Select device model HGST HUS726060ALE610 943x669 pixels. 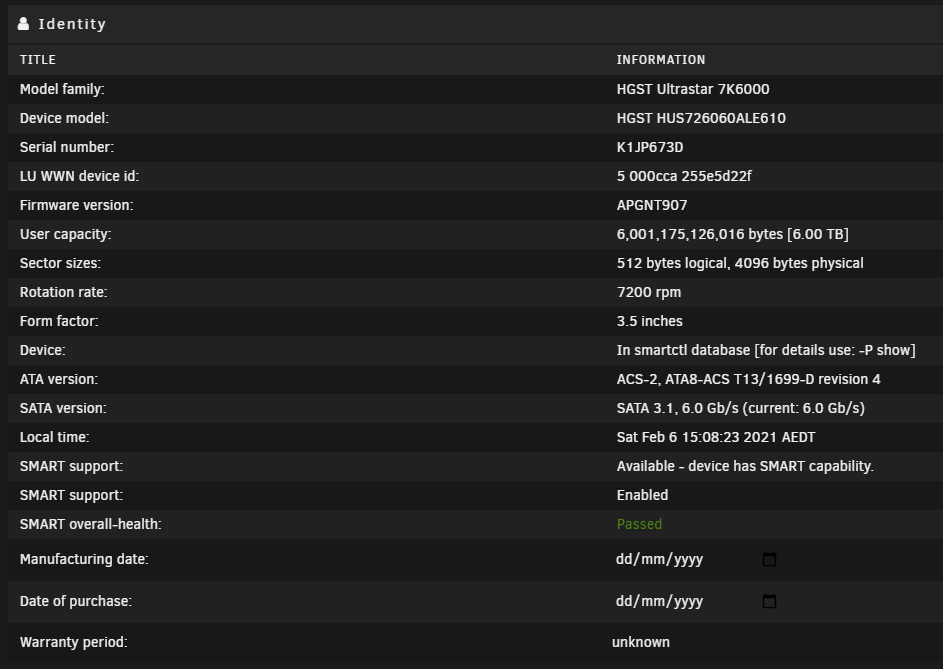tap(701, 119)
